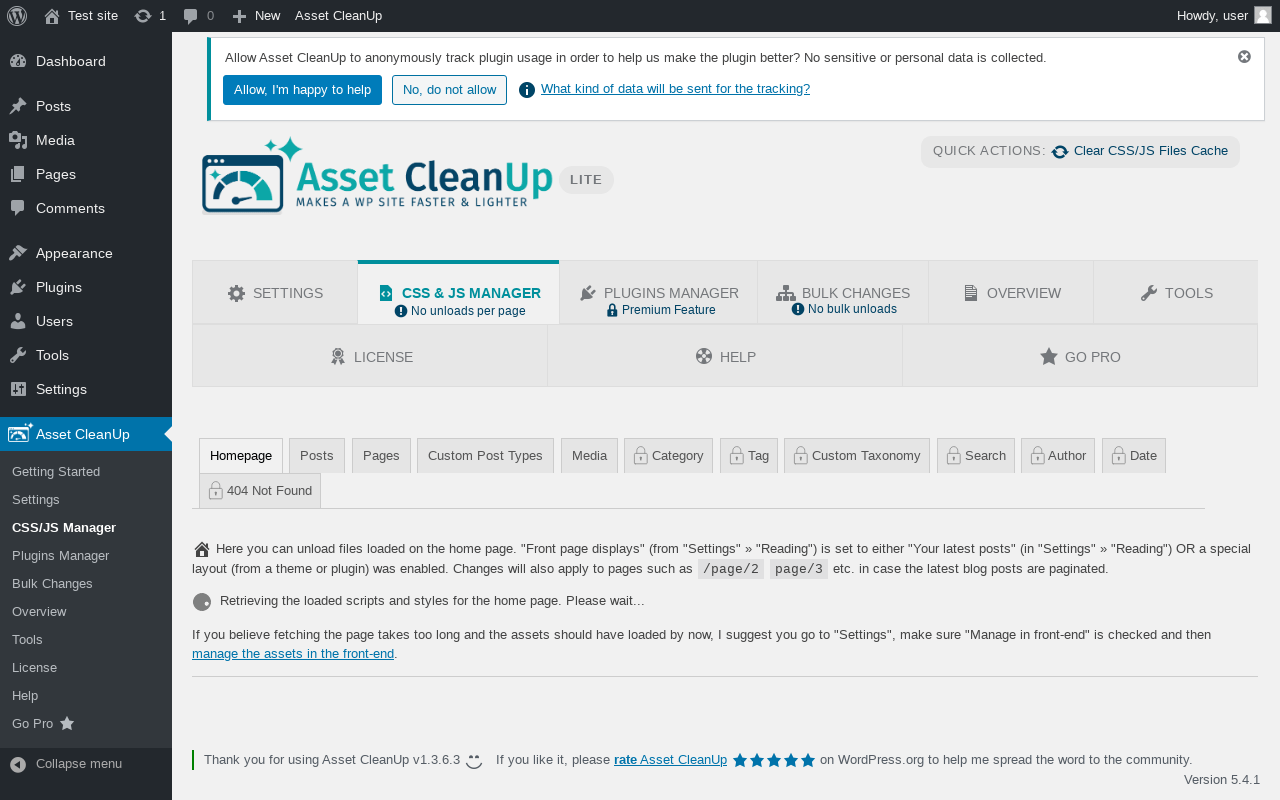
Task: Open Bulk Changes in sidebar submenu
Action: click(x=52, y=583)
